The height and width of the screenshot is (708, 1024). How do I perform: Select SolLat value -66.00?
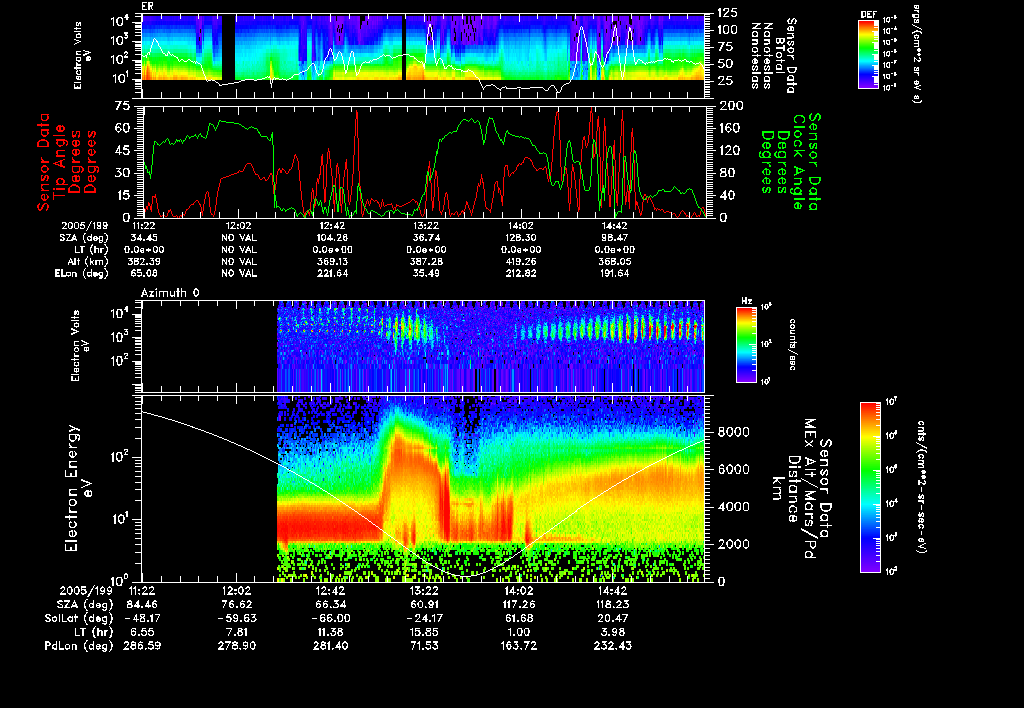pos(330,619)
